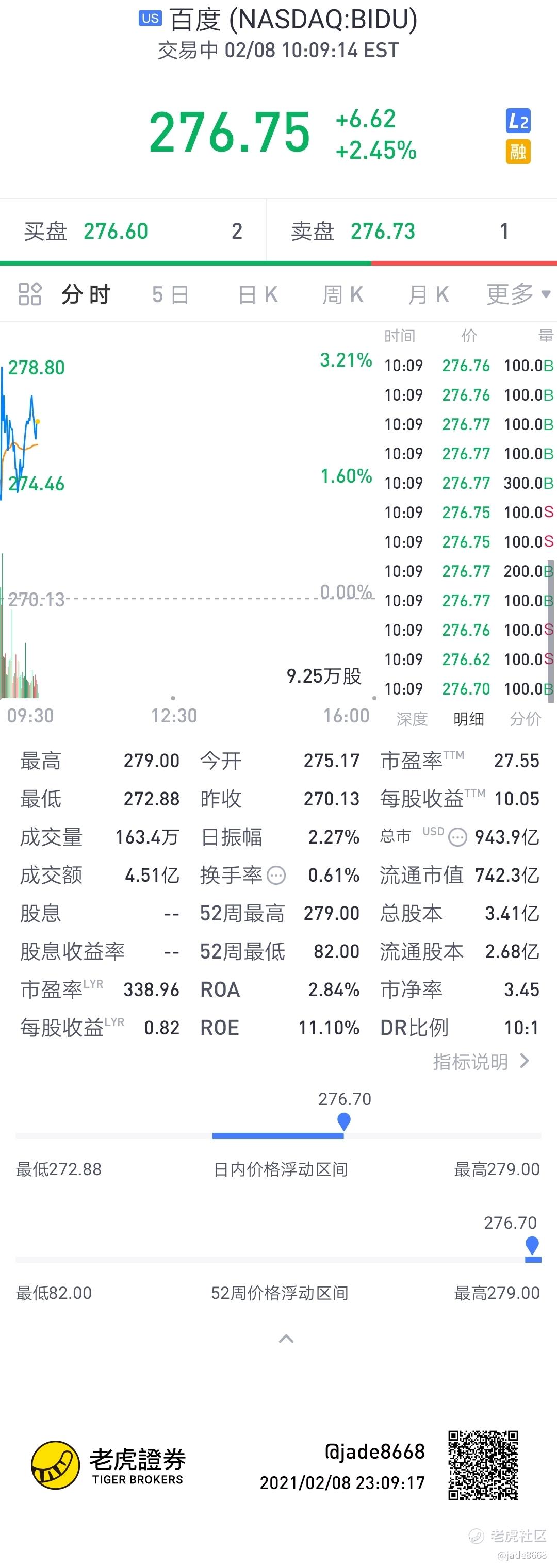The width and height of the screenshot is (557, 1568).
Task: Select the trade row priced 276.70
Action: [x=469, y=689]
